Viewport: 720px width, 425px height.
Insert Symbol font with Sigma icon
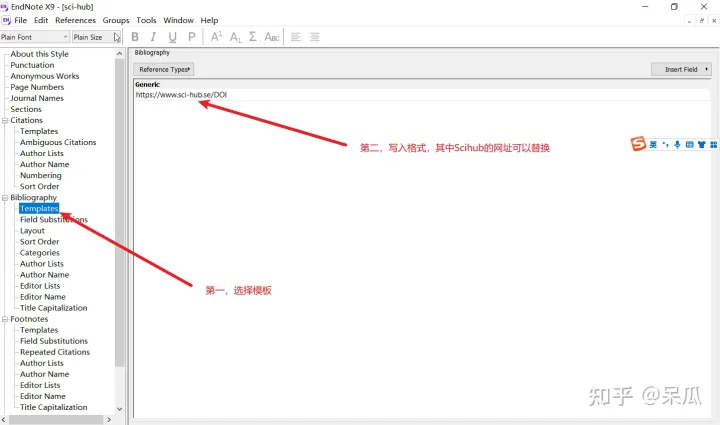click(253, 37)
